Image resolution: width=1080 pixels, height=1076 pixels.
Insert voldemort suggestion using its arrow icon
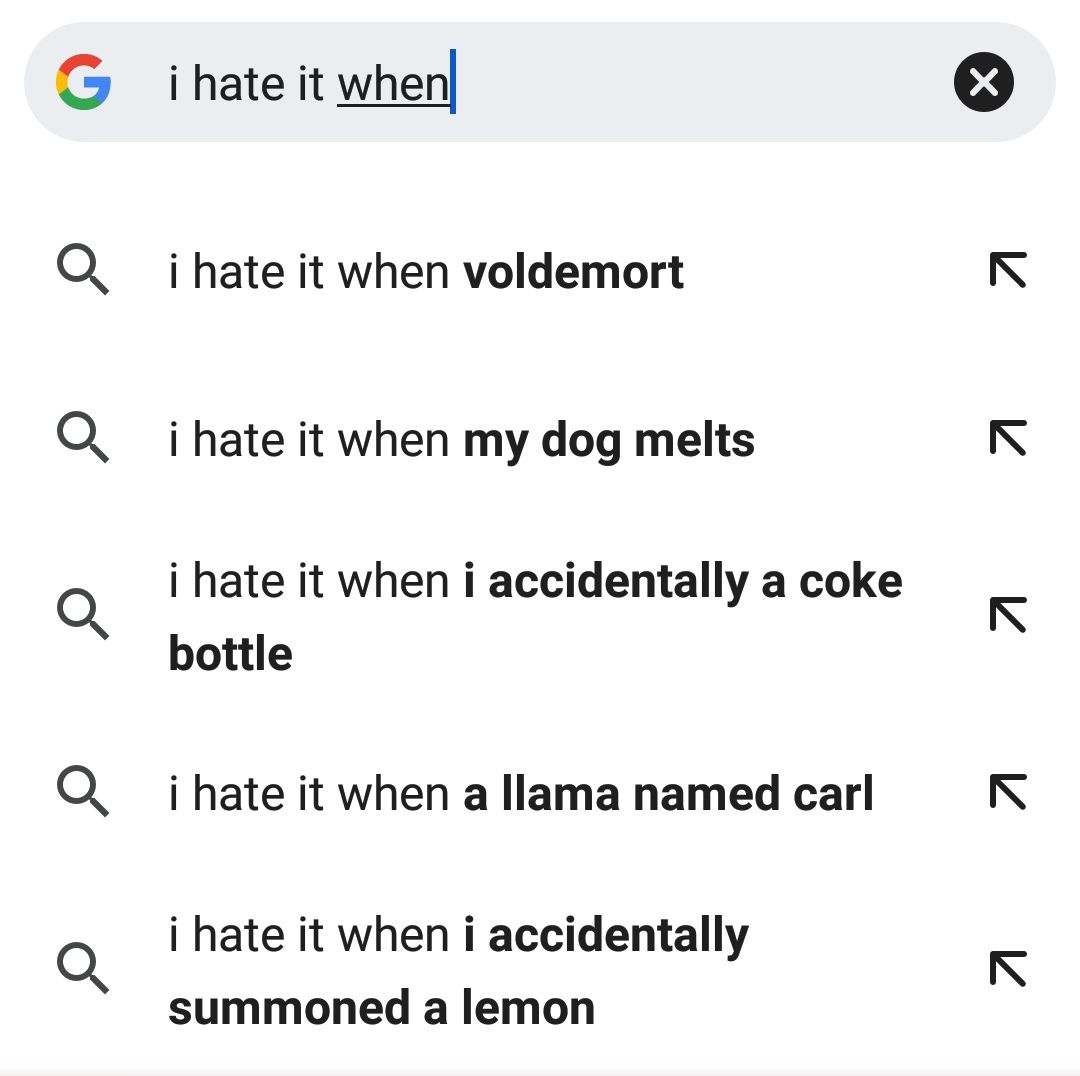pyautogui.click(x=1008, y=269)
